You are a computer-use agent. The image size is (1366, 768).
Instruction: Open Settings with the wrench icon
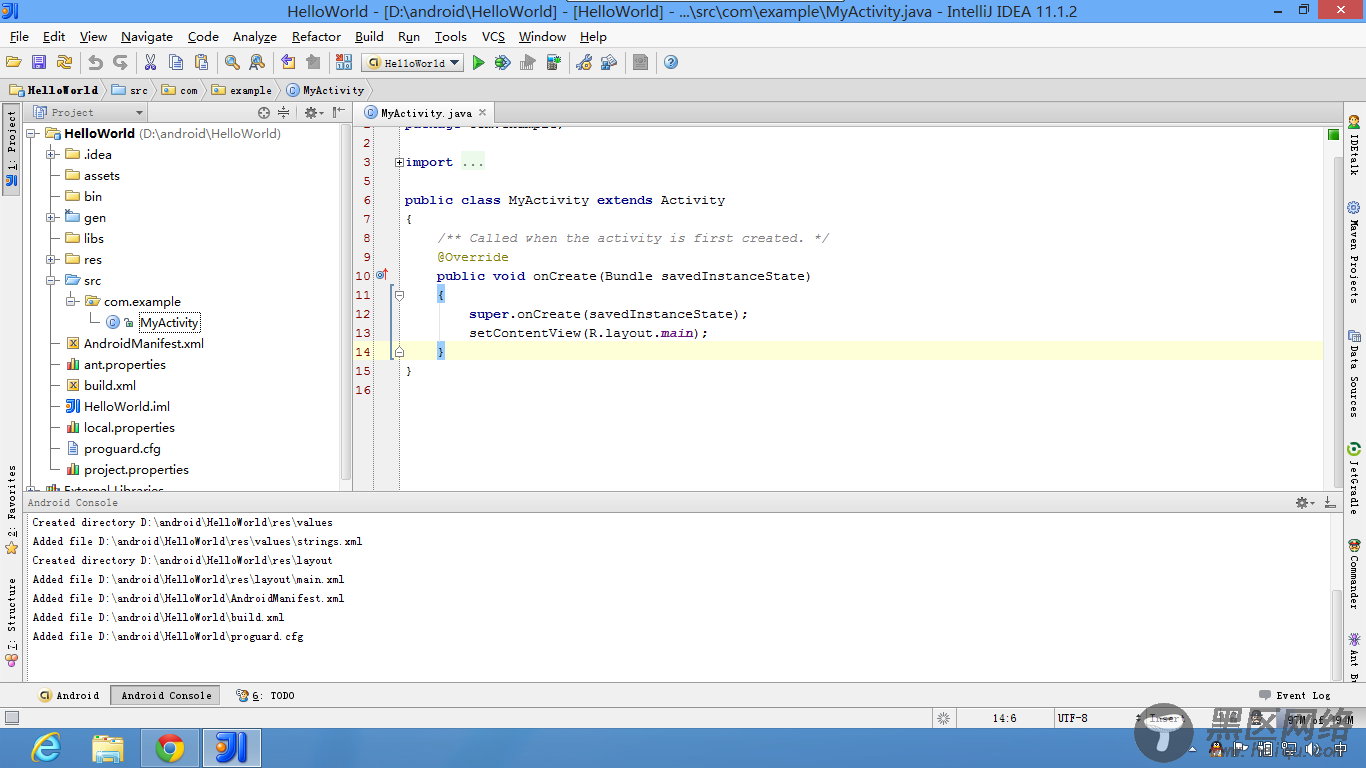[584, 62]
